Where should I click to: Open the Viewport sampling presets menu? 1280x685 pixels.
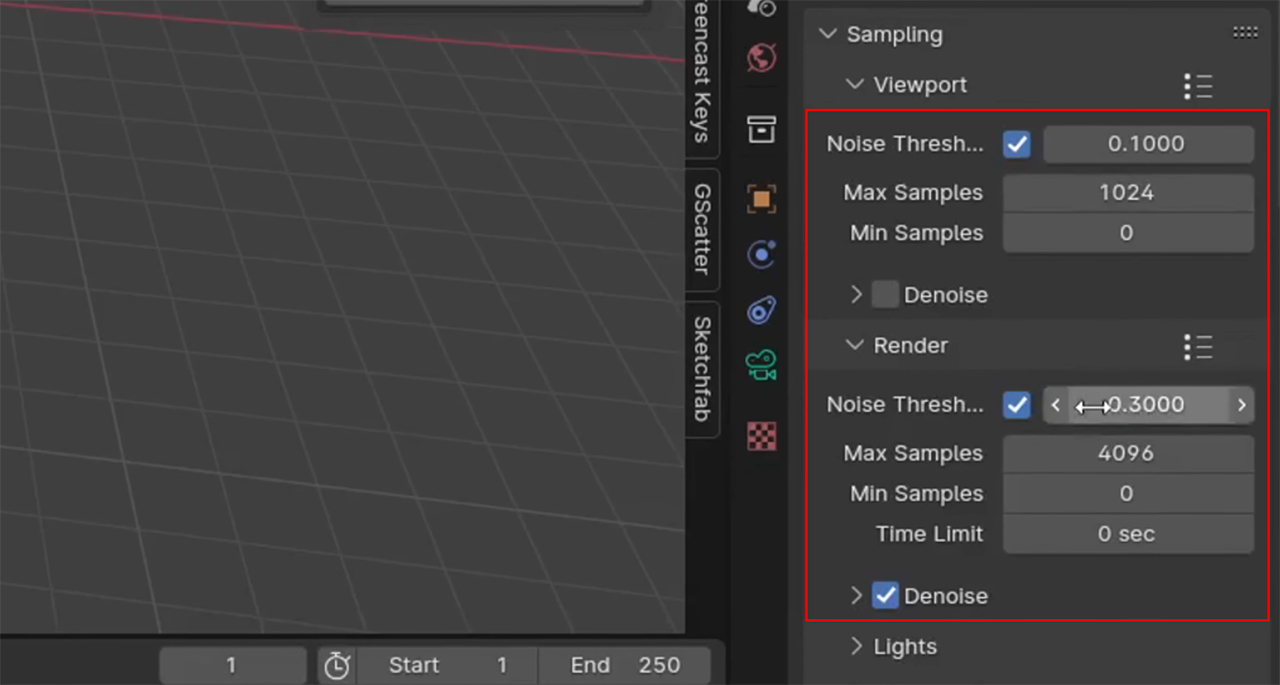1198,86
